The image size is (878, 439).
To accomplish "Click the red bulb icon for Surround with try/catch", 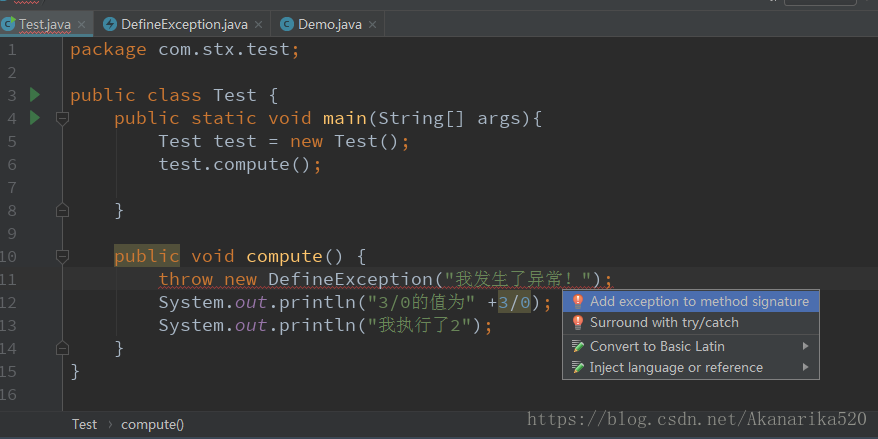I will 577,323.
